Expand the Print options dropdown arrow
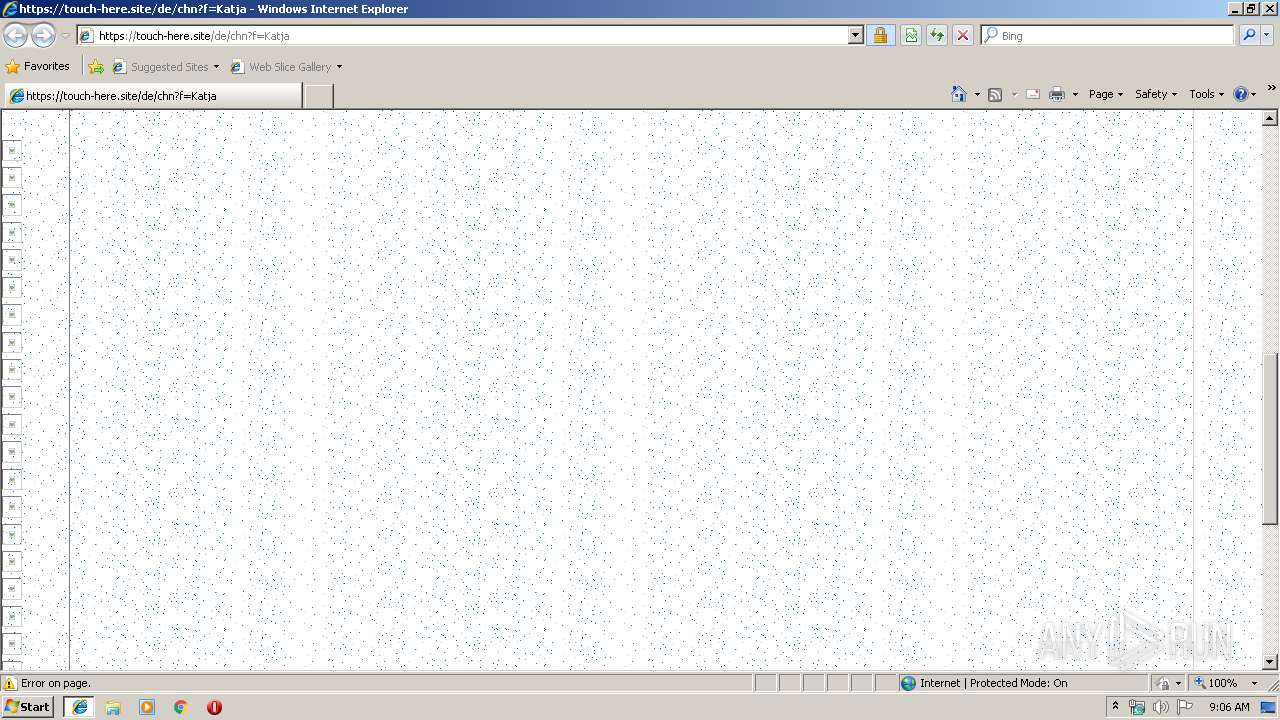This screenshot has height=720, width=1280. [x=1075, y=94]
